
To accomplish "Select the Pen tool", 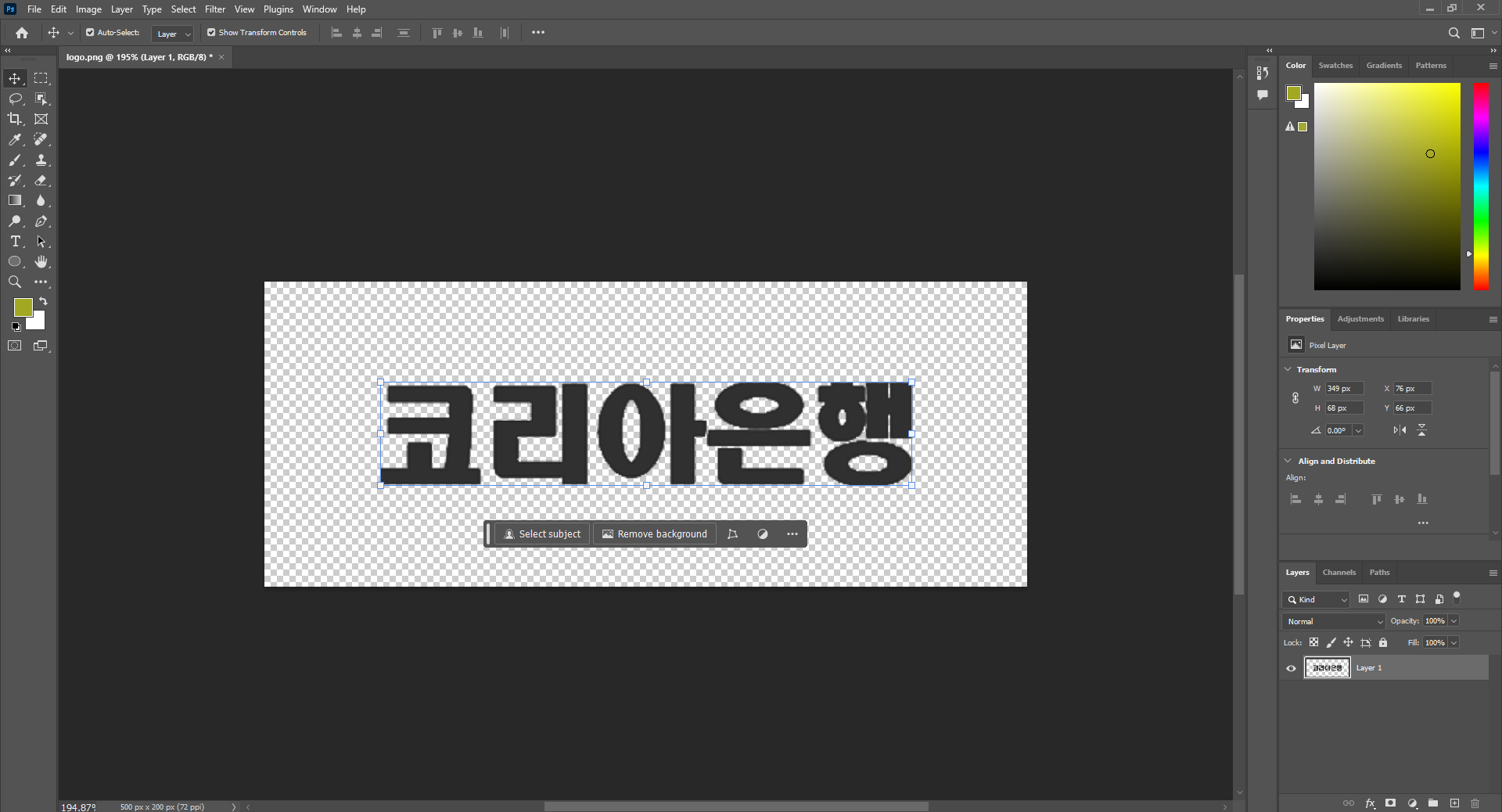I will pos(41,221).
